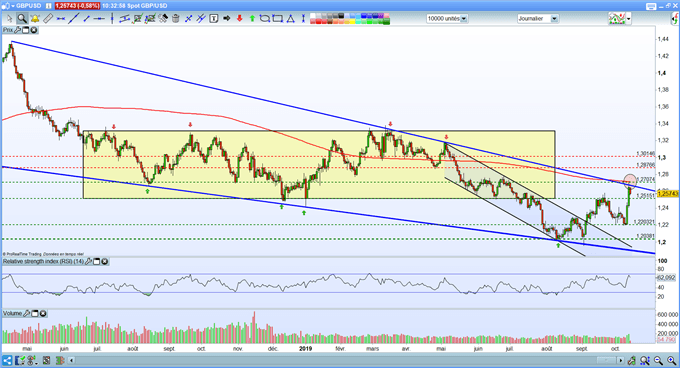Screen dimensions: 680x368
Task: Select the rectangle drawing tool
Action: [278, 18]
